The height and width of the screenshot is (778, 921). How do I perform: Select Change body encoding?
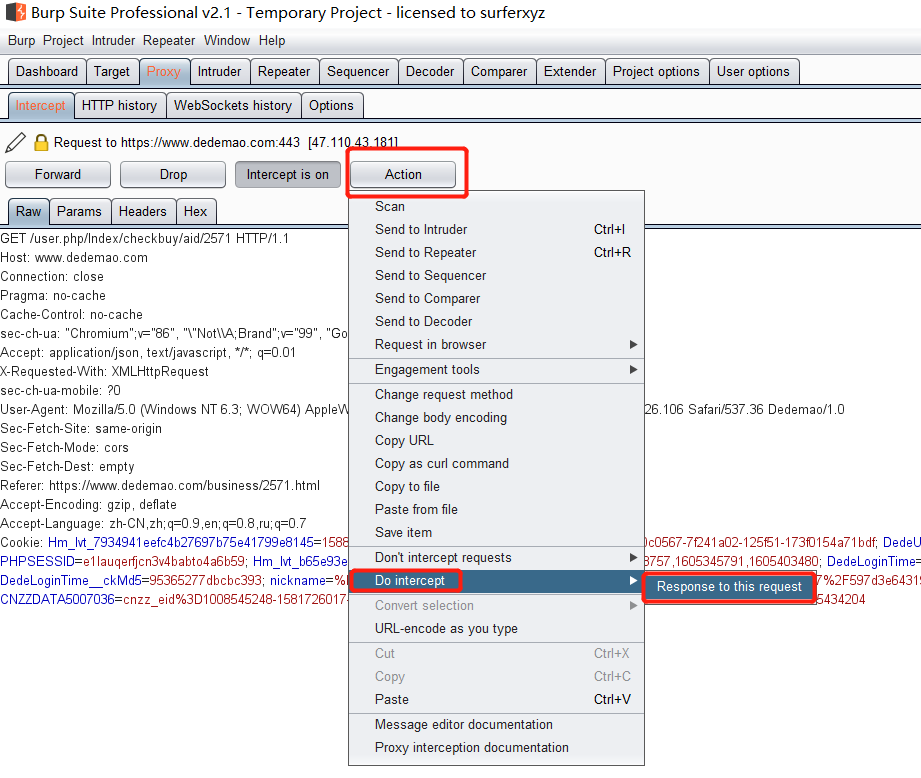[x=496, y=417]
